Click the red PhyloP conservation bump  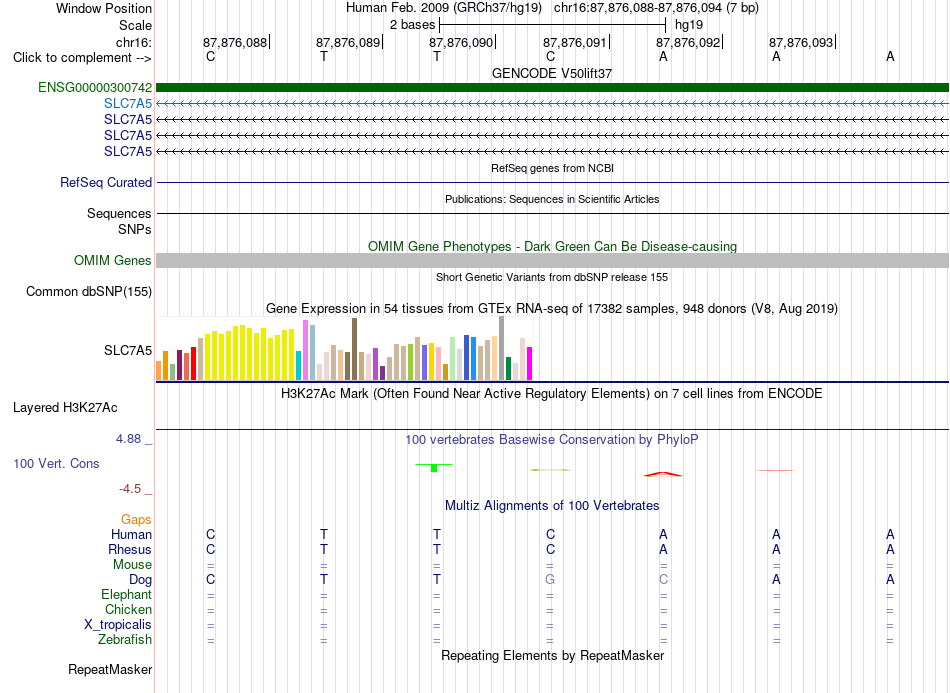[663, 474]
